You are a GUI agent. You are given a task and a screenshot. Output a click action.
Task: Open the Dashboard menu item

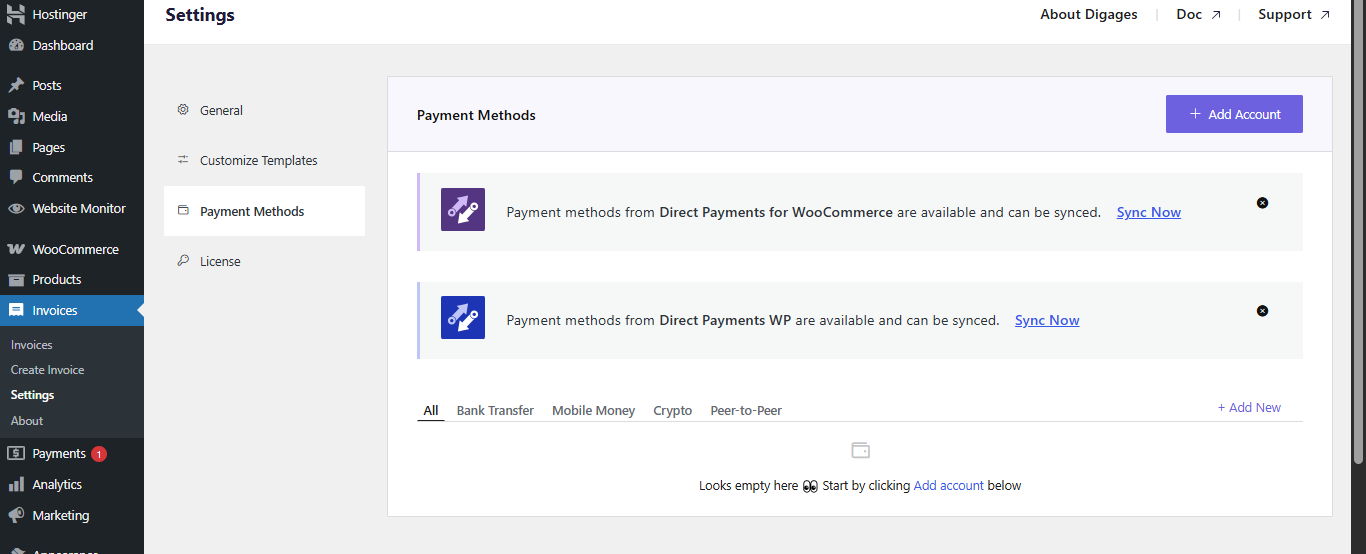pos(72,45)
